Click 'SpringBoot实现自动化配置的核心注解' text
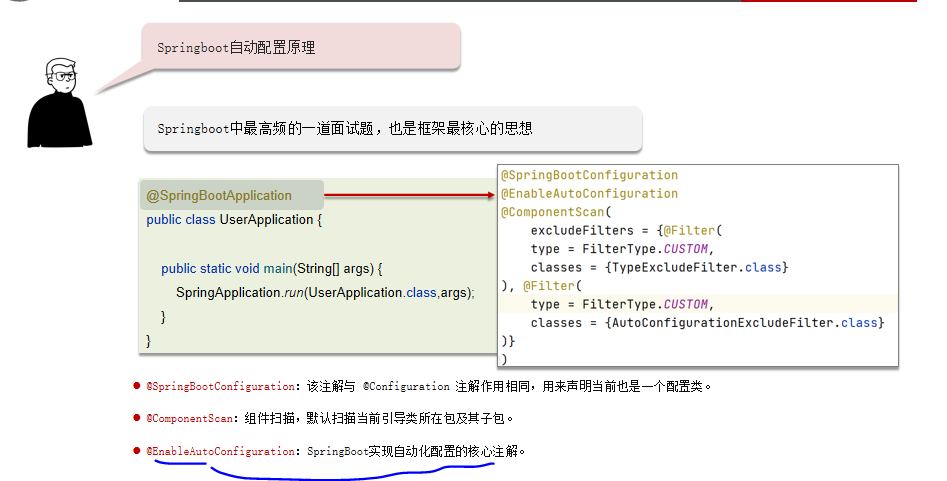Screen dimensions: 947x481 click(416, 451)
